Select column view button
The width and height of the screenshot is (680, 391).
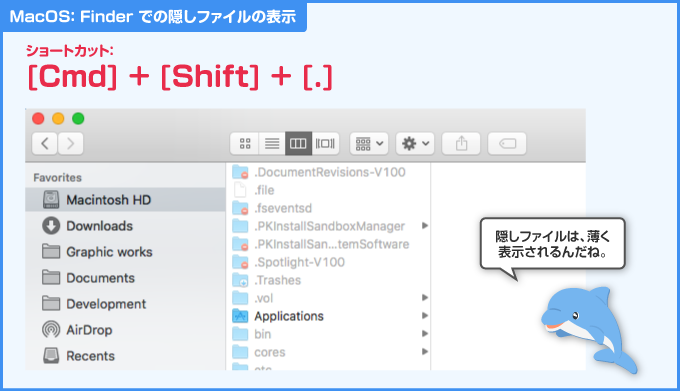(x=298, y=143)
